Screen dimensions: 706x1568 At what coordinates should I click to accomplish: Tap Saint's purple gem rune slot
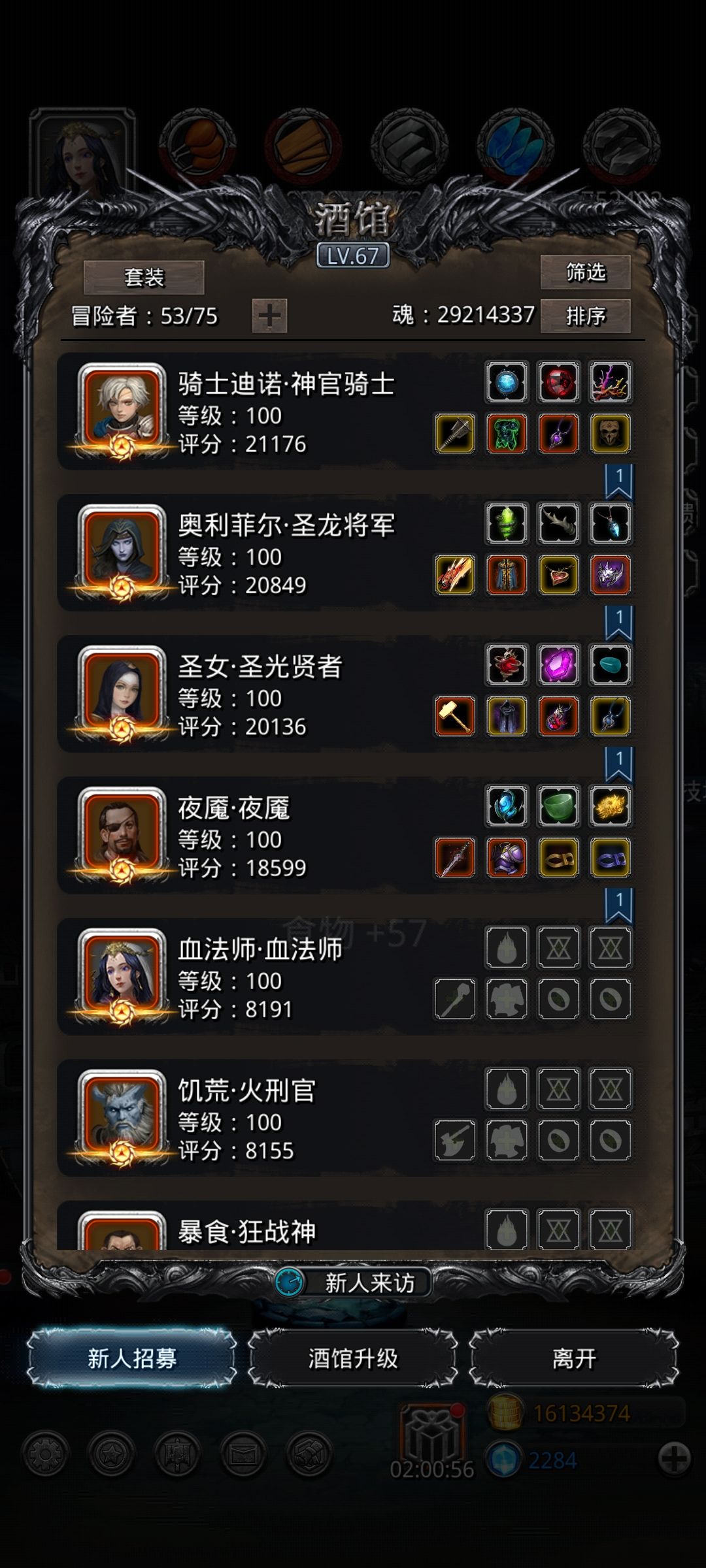pyautogui.click(x=558, y=664)
